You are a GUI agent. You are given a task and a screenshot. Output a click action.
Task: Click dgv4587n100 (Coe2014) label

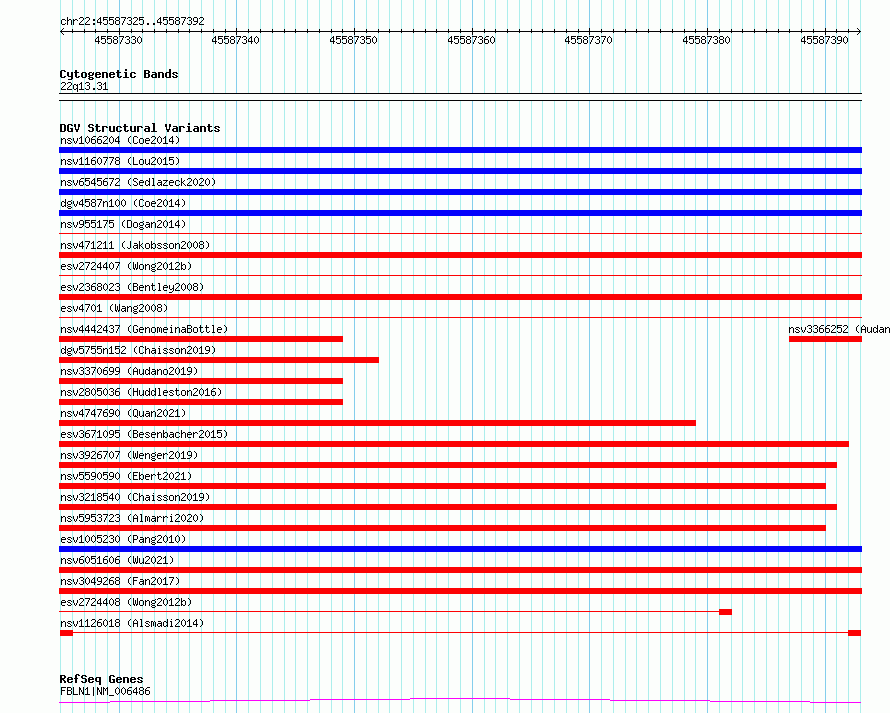pos(123,203)
